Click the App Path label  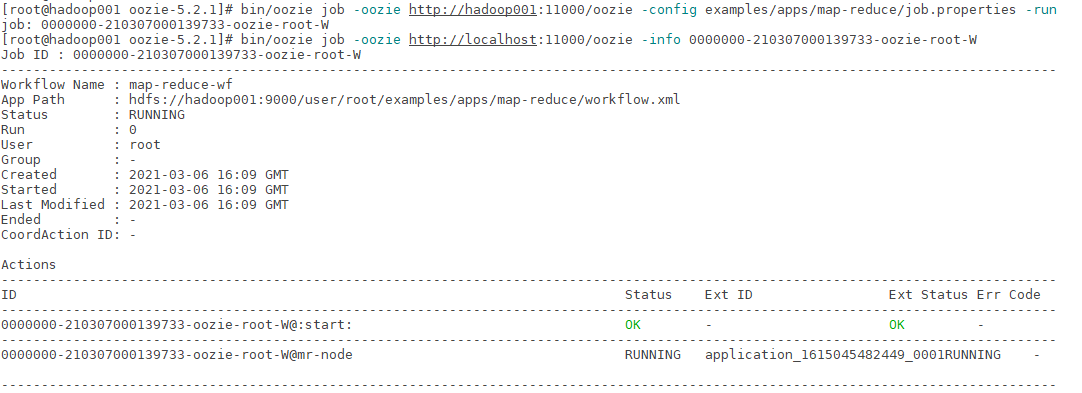pyautogui.click(x=32, y=100)
